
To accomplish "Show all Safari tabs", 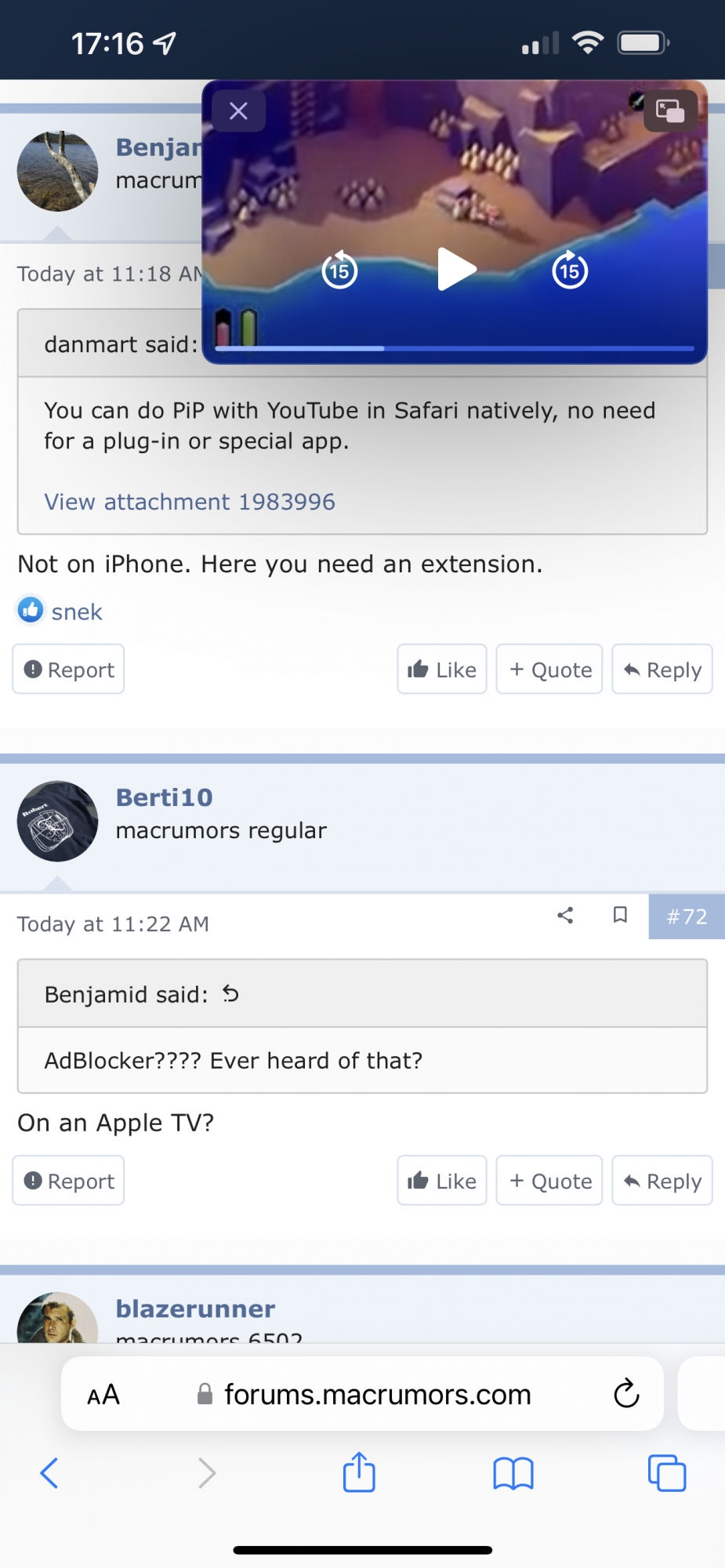I will [666, 1473].
